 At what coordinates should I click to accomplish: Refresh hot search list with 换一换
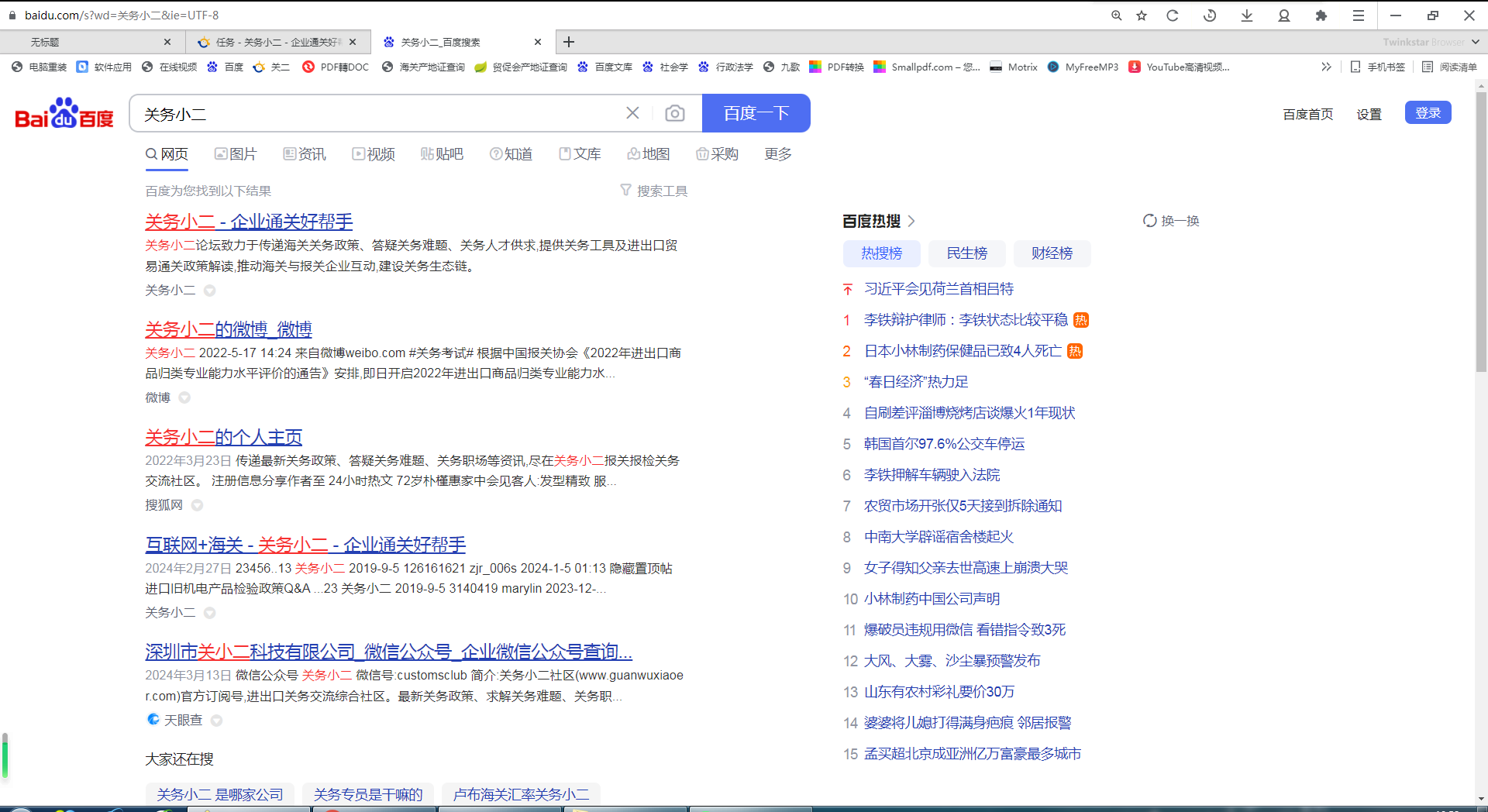pyautogui.click(x=1171, y=221)
